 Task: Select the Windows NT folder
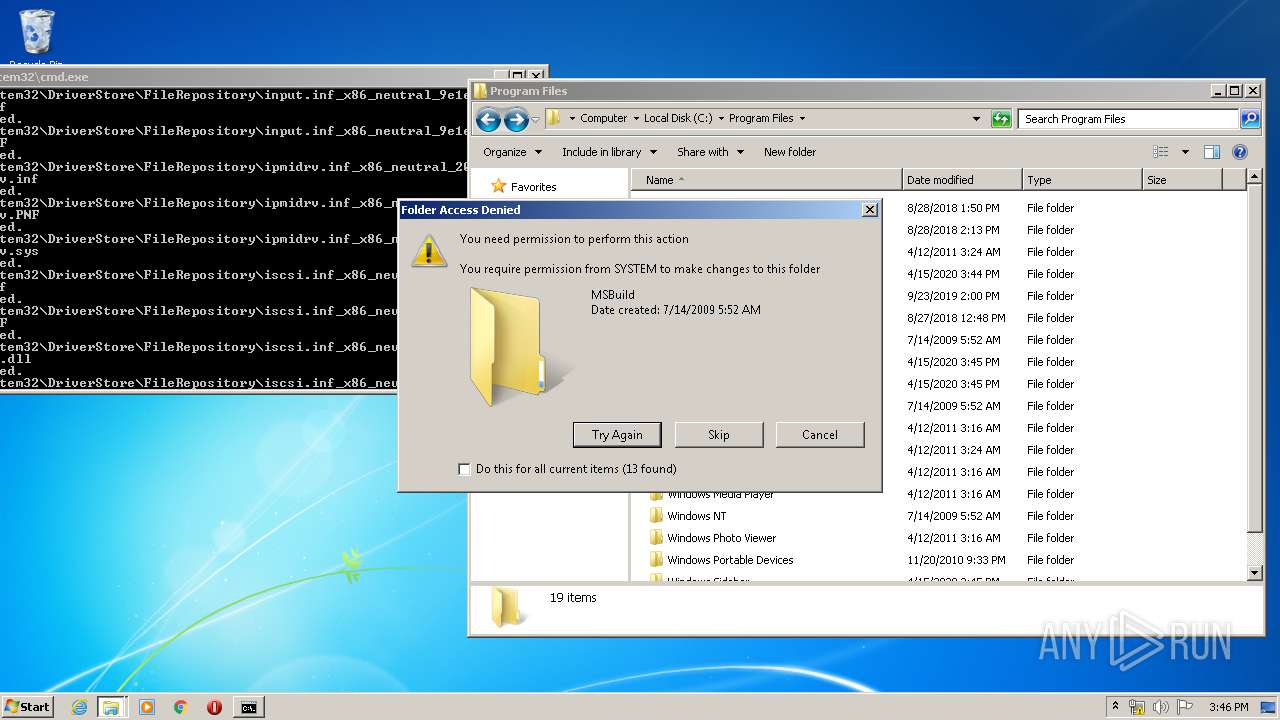(x=696, y=516)
